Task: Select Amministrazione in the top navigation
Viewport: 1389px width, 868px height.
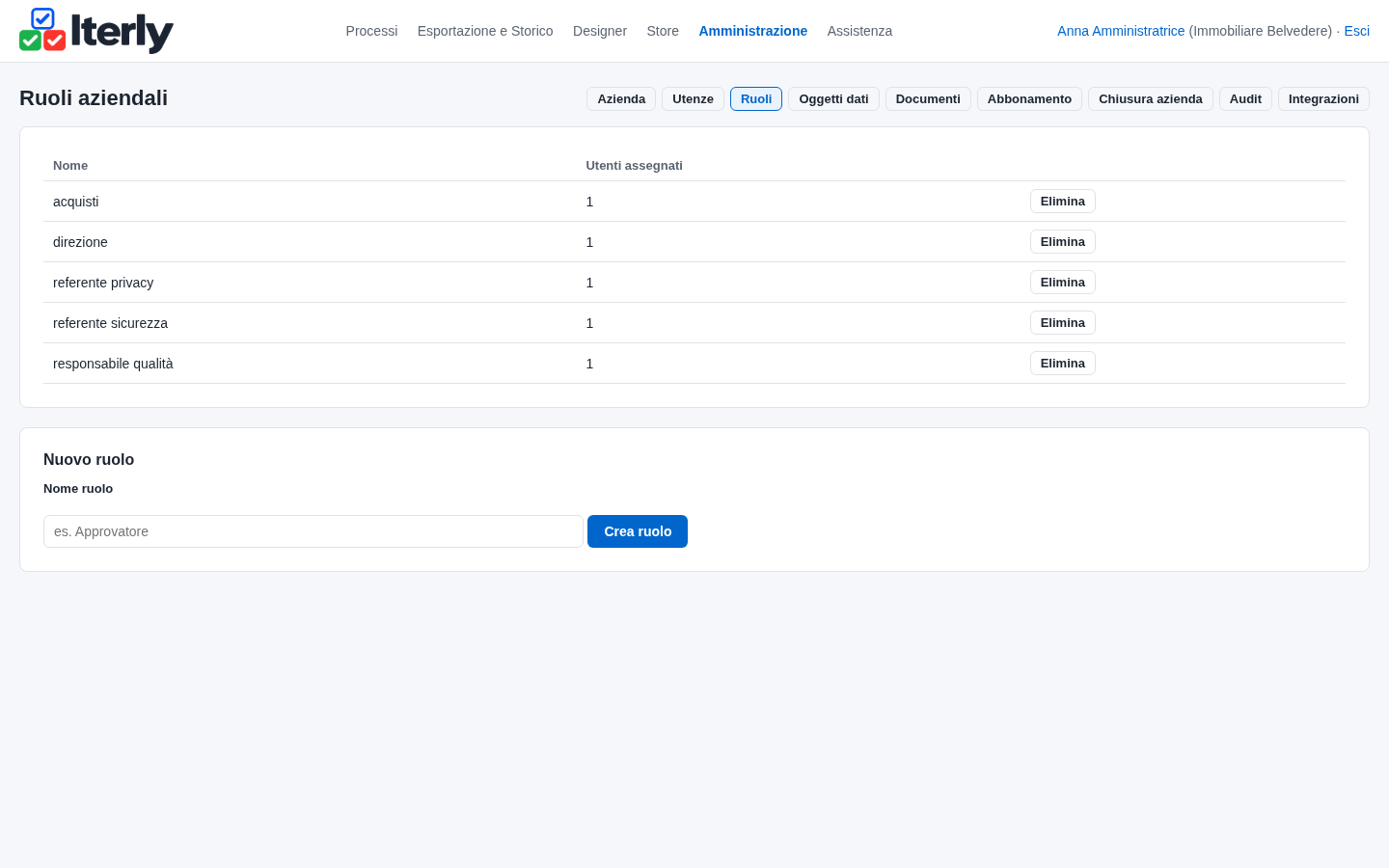Action: pyautogui.click(x=753, y=31)
